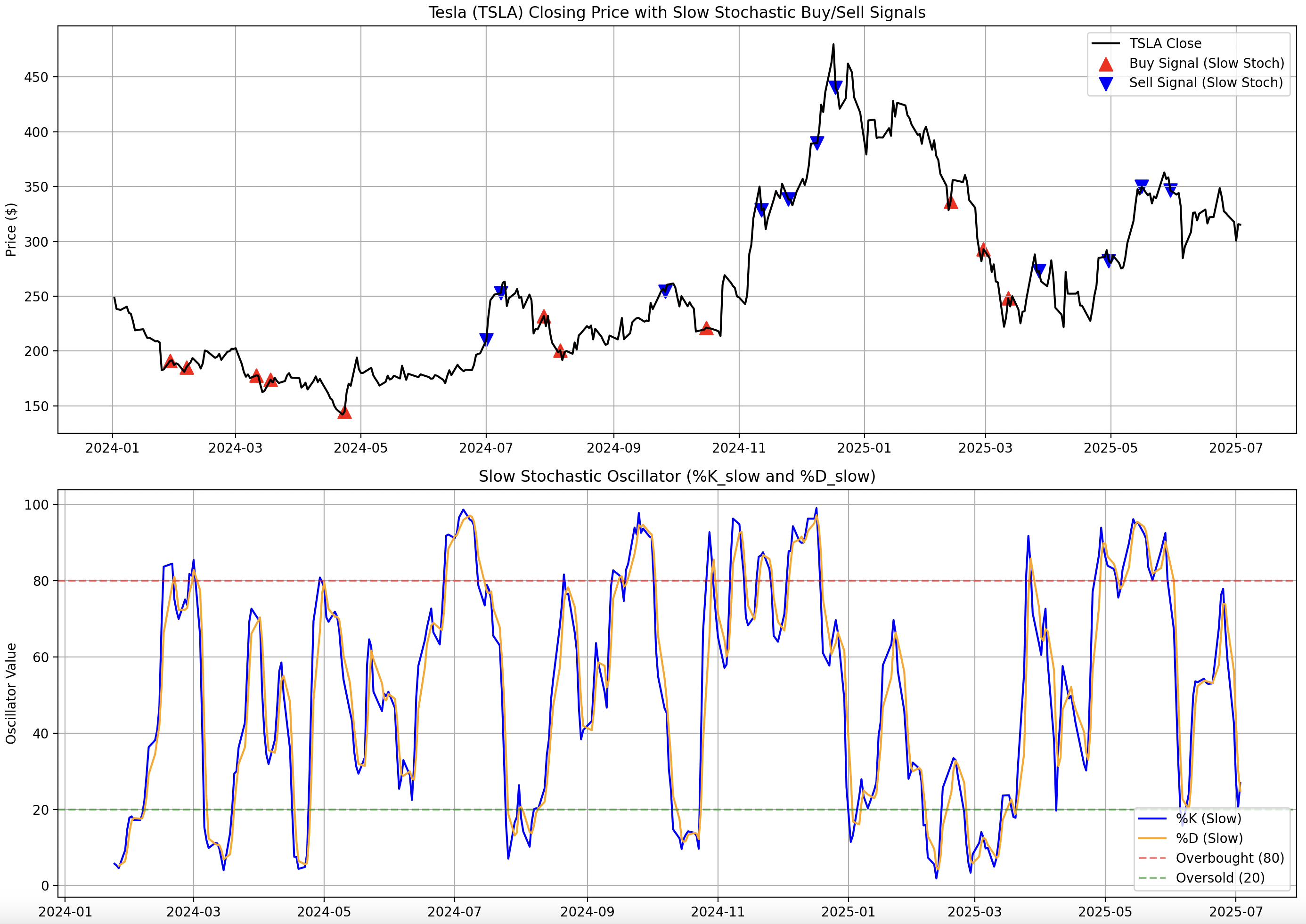
Task: Click the Oscillator Value y-axis label
Action: (11, 693)
